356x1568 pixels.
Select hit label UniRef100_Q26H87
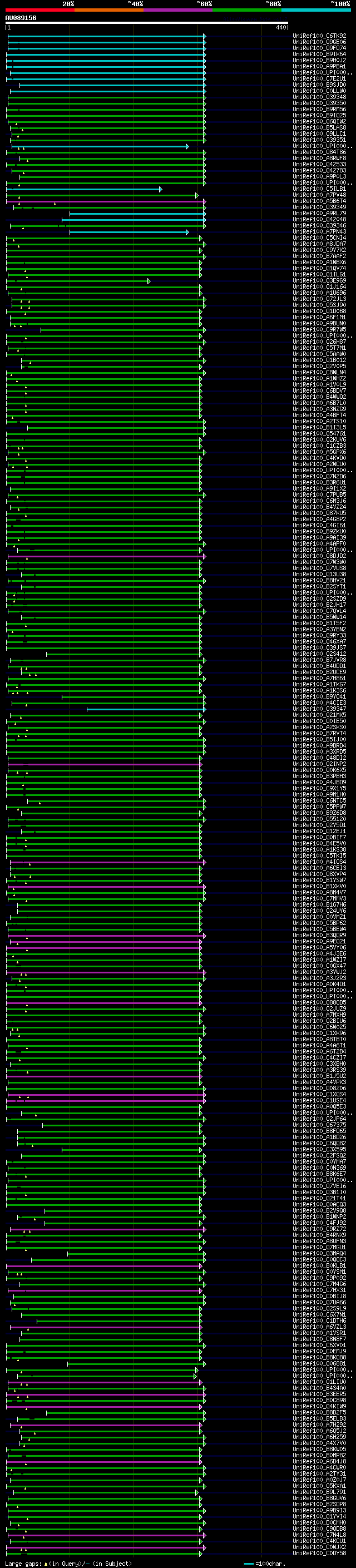319,342
